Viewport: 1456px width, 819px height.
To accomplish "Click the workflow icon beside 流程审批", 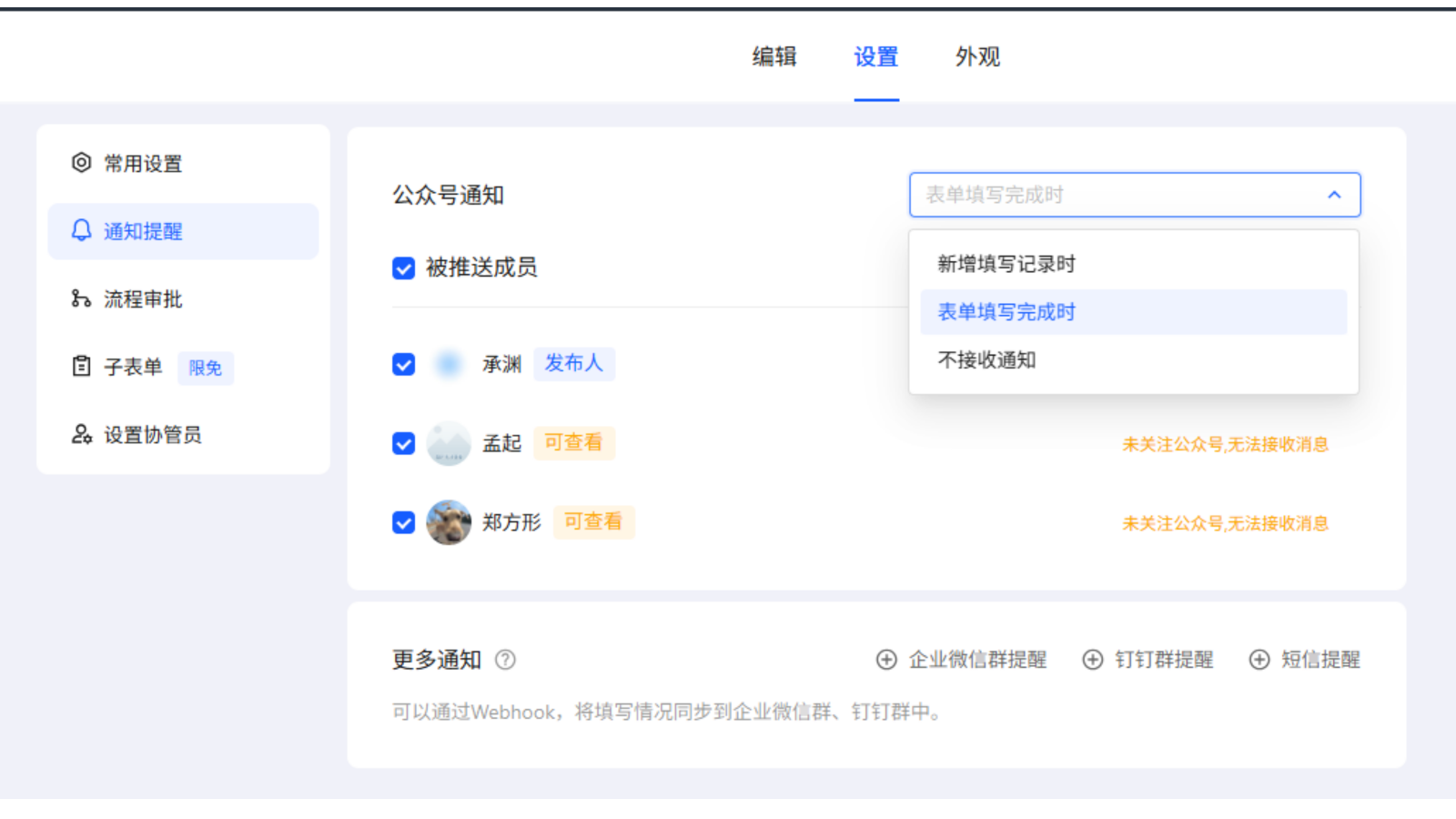I will (x=81, y=298).
